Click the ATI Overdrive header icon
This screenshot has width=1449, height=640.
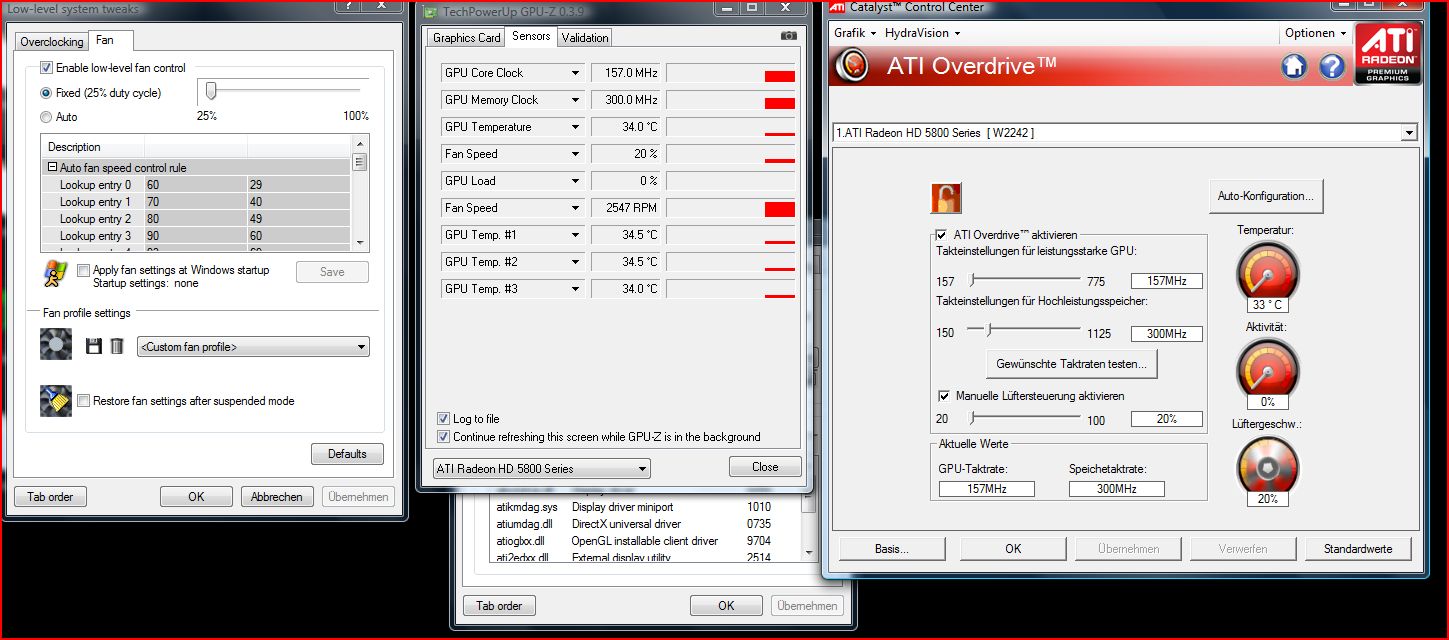tap(853, 67)
